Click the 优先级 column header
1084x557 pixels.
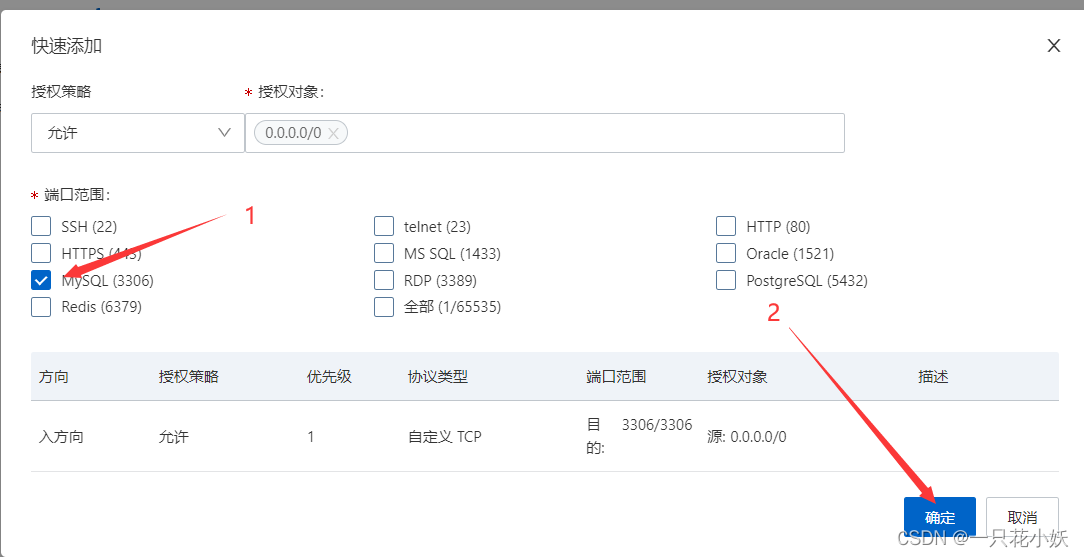pos(329,377)
